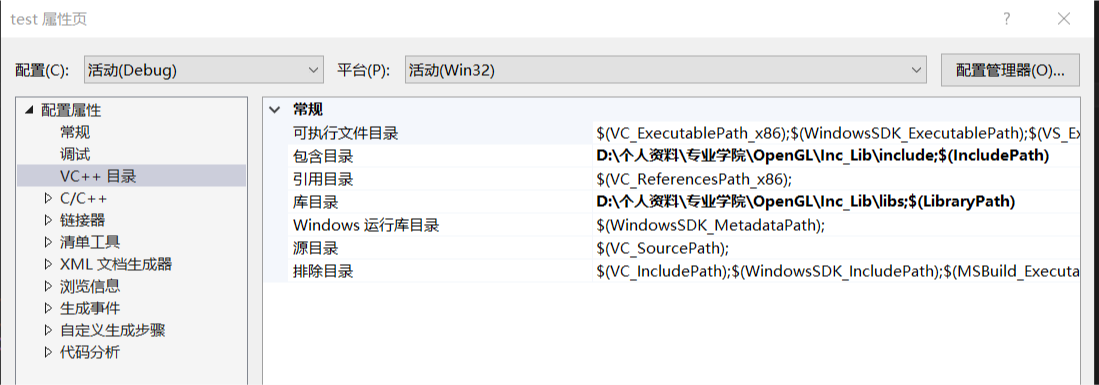Viewport: 1099px width, 385px height.
Task: Expand the 浏览信息 node arrow
Action: 48,286
